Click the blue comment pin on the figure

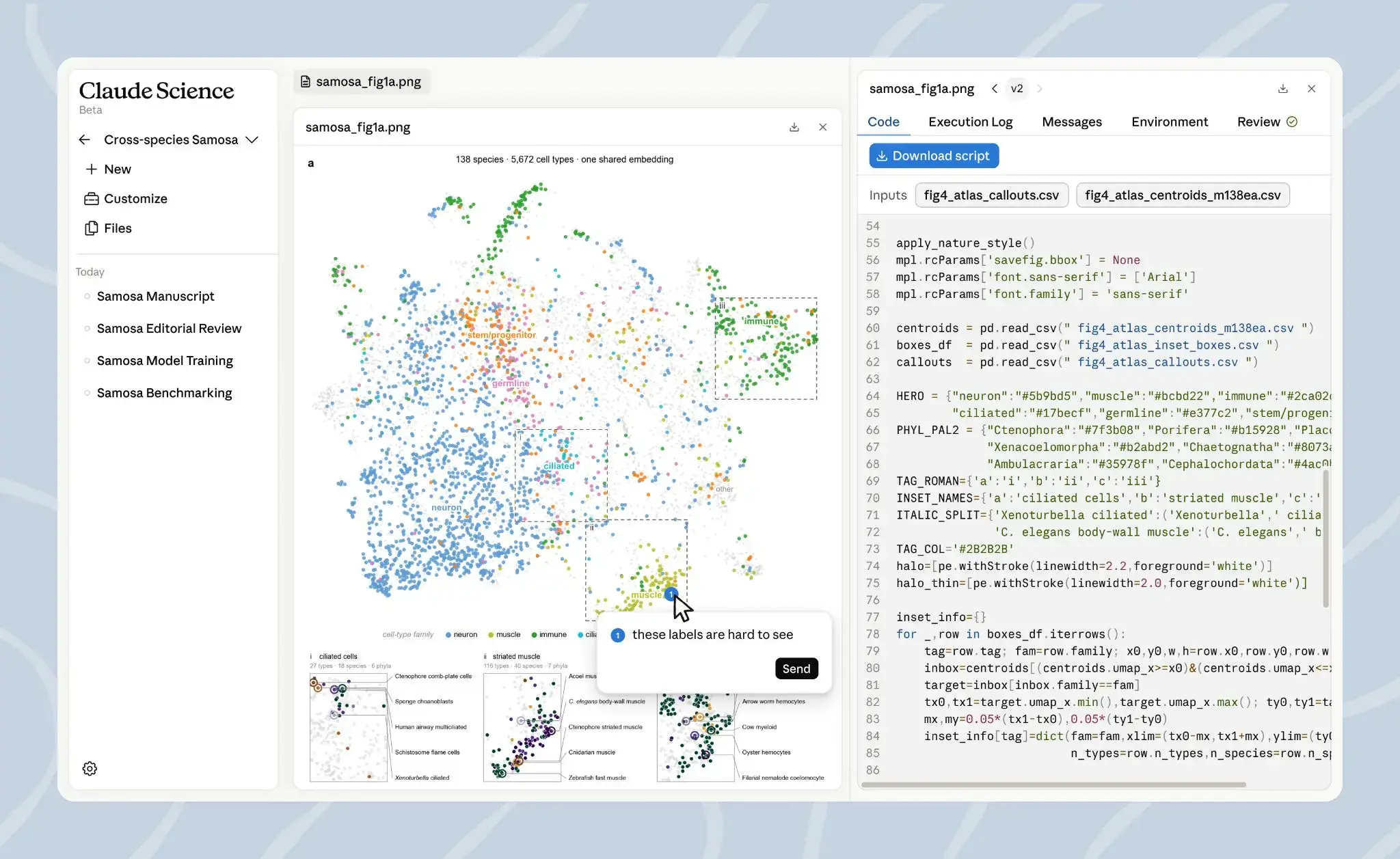pos(671,594)
